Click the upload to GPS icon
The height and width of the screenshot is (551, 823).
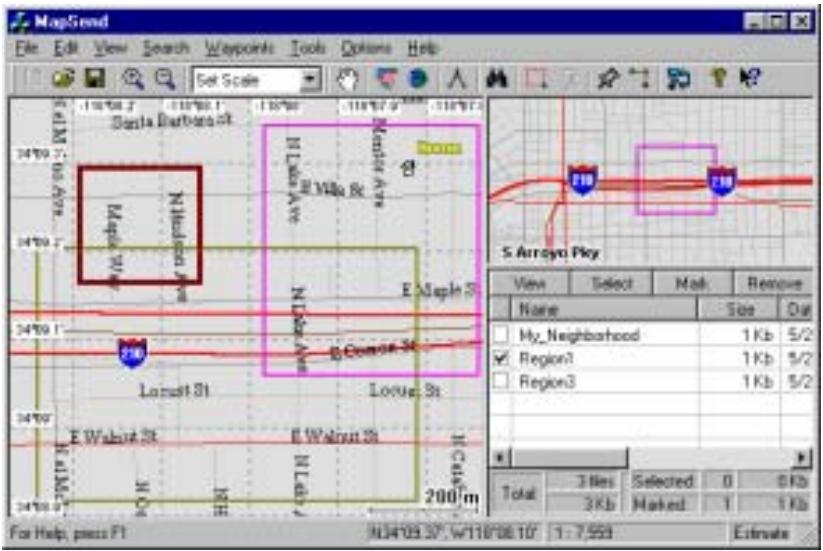679,79
